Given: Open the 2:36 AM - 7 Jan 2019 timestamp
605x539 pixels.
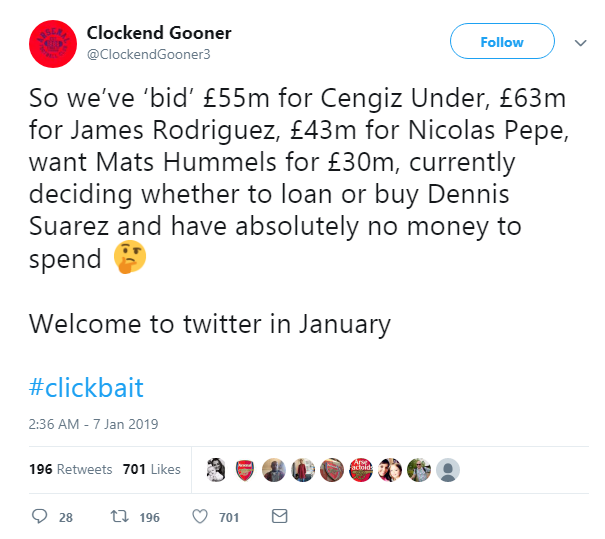Looking at the screenshot, I should pos(93,424).
